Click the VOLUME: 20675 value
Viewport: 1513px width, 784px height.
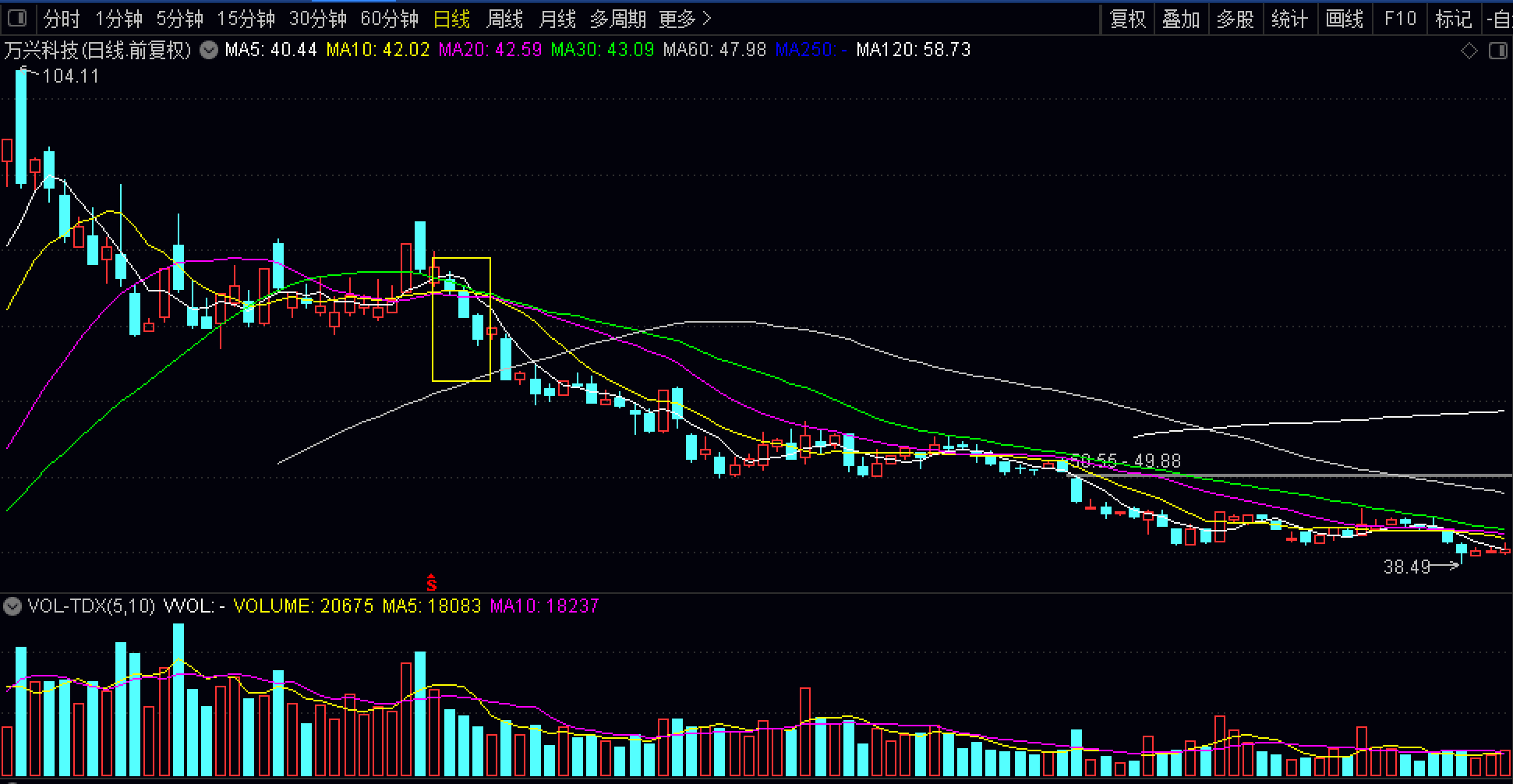click(x=303, y=606)
